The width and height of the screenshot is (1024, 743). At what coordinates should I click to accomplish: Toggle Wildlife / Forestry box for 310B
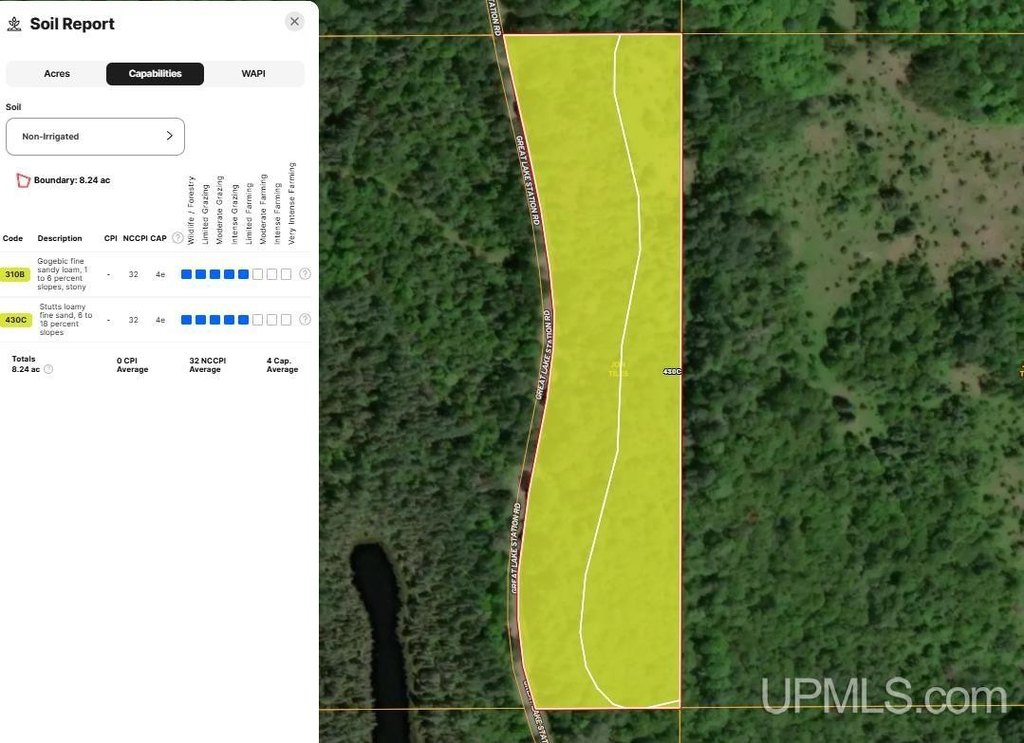pyautogui.click(x=186, y=274)
